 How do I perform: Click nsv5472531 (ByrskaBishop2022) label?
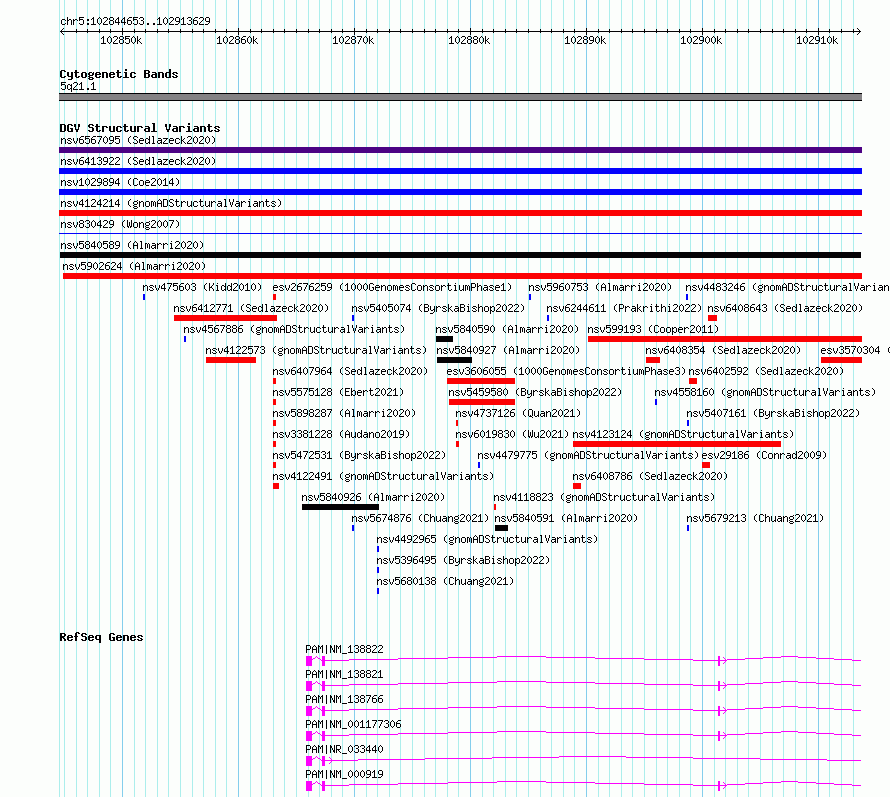click(x=359, y=455)
